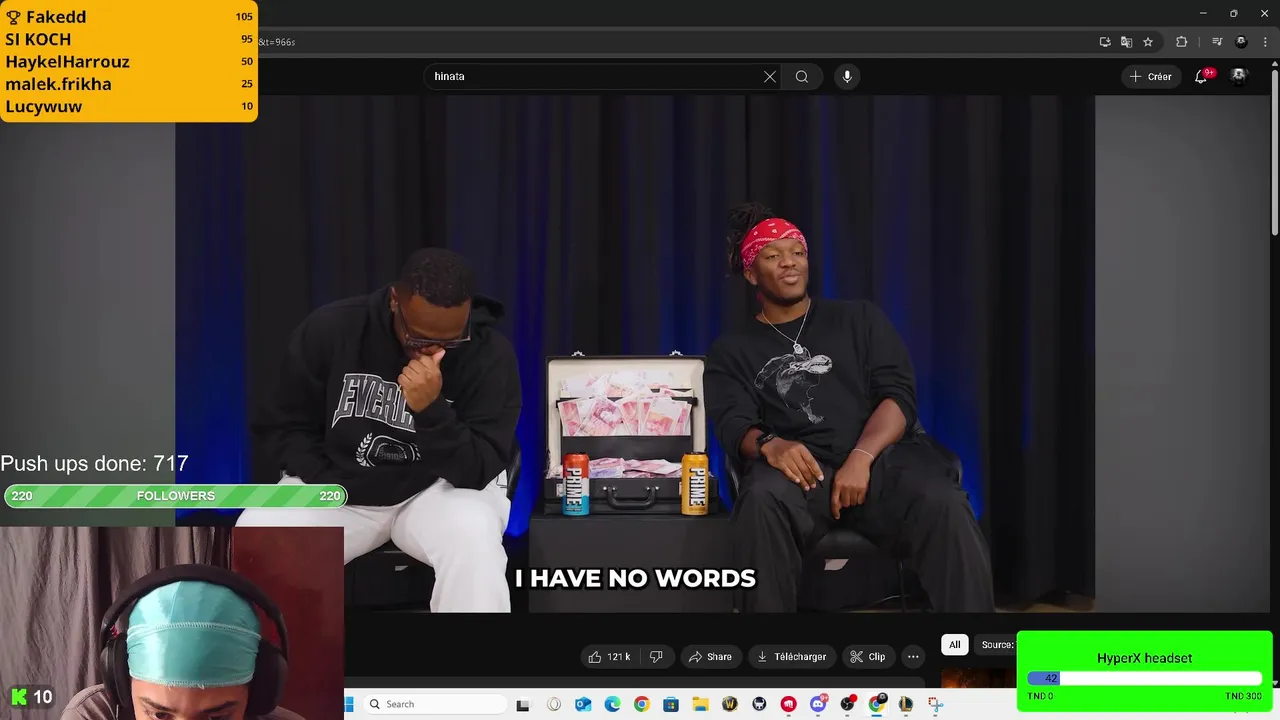The width and height of the screenshot is (1280, 720).
Task: Open the Chrome three-dot menu
Action: [x=1265, y=42]
